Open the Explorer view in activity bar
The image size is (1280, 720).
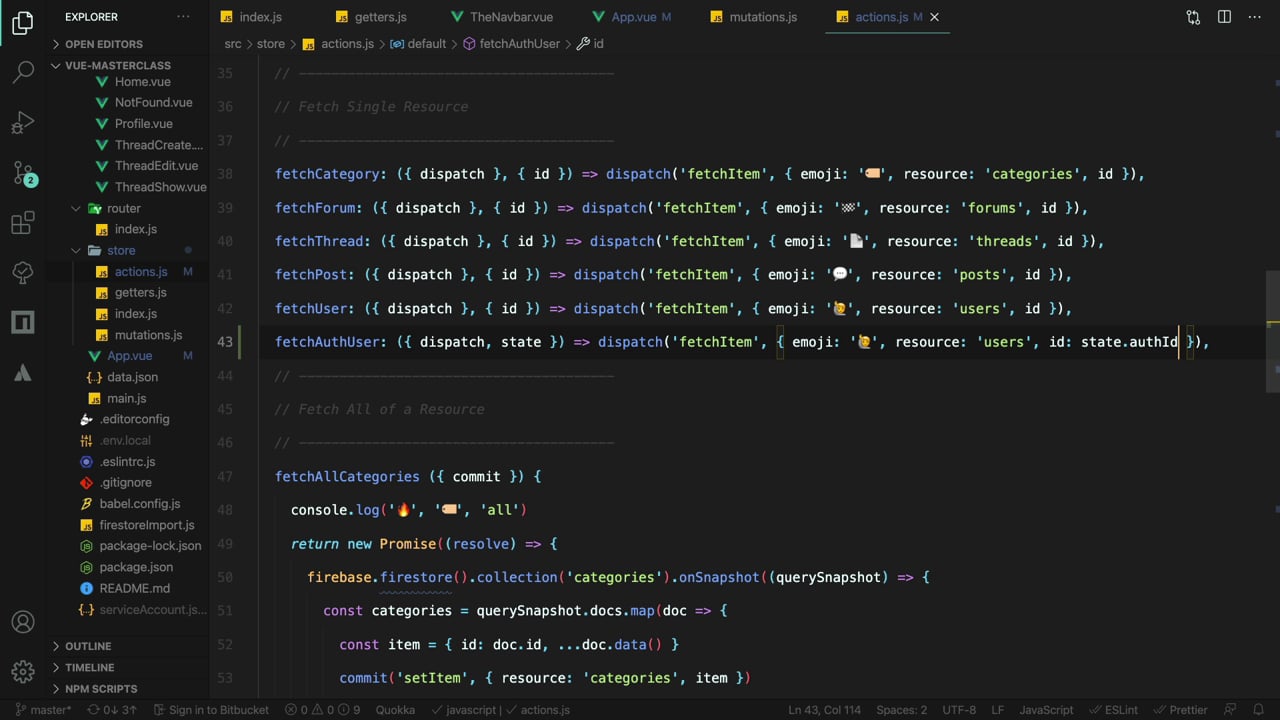point(23,22)
